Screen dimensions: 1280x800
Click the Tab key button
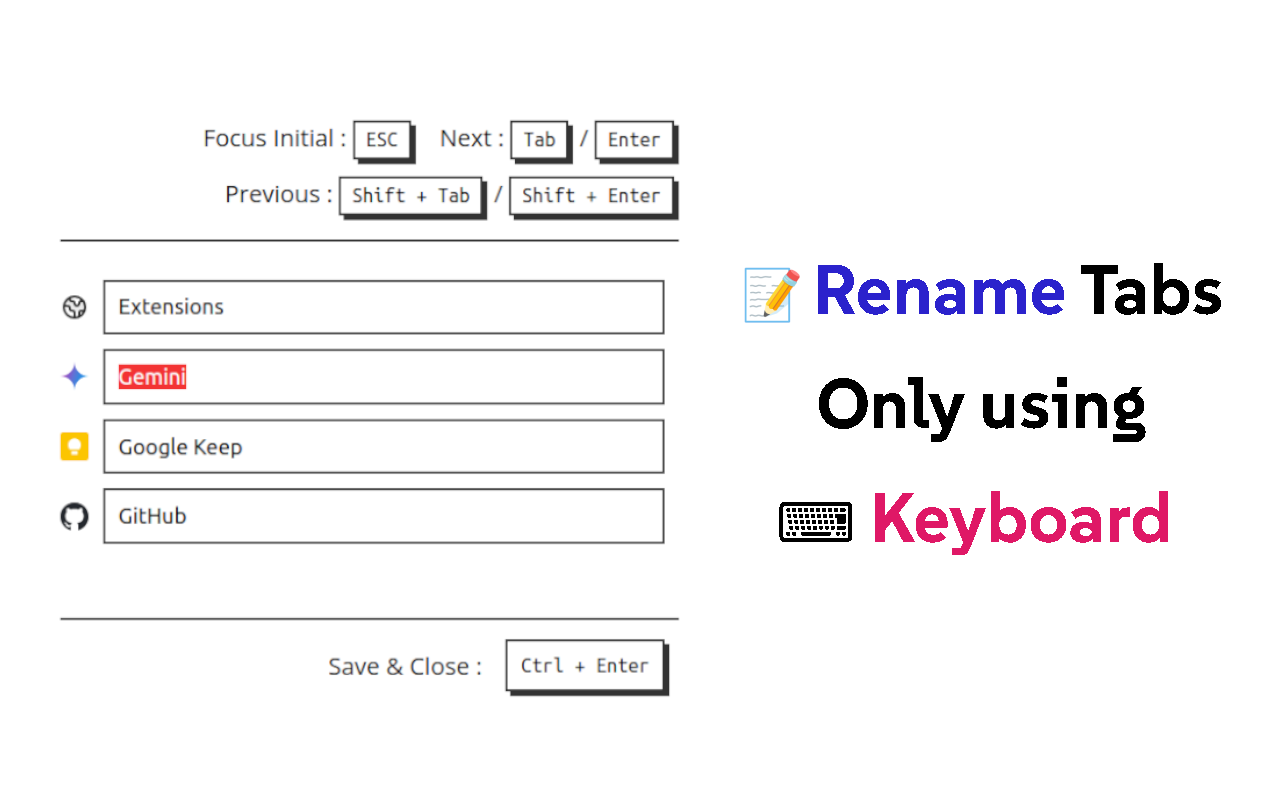tap(539, 141)
